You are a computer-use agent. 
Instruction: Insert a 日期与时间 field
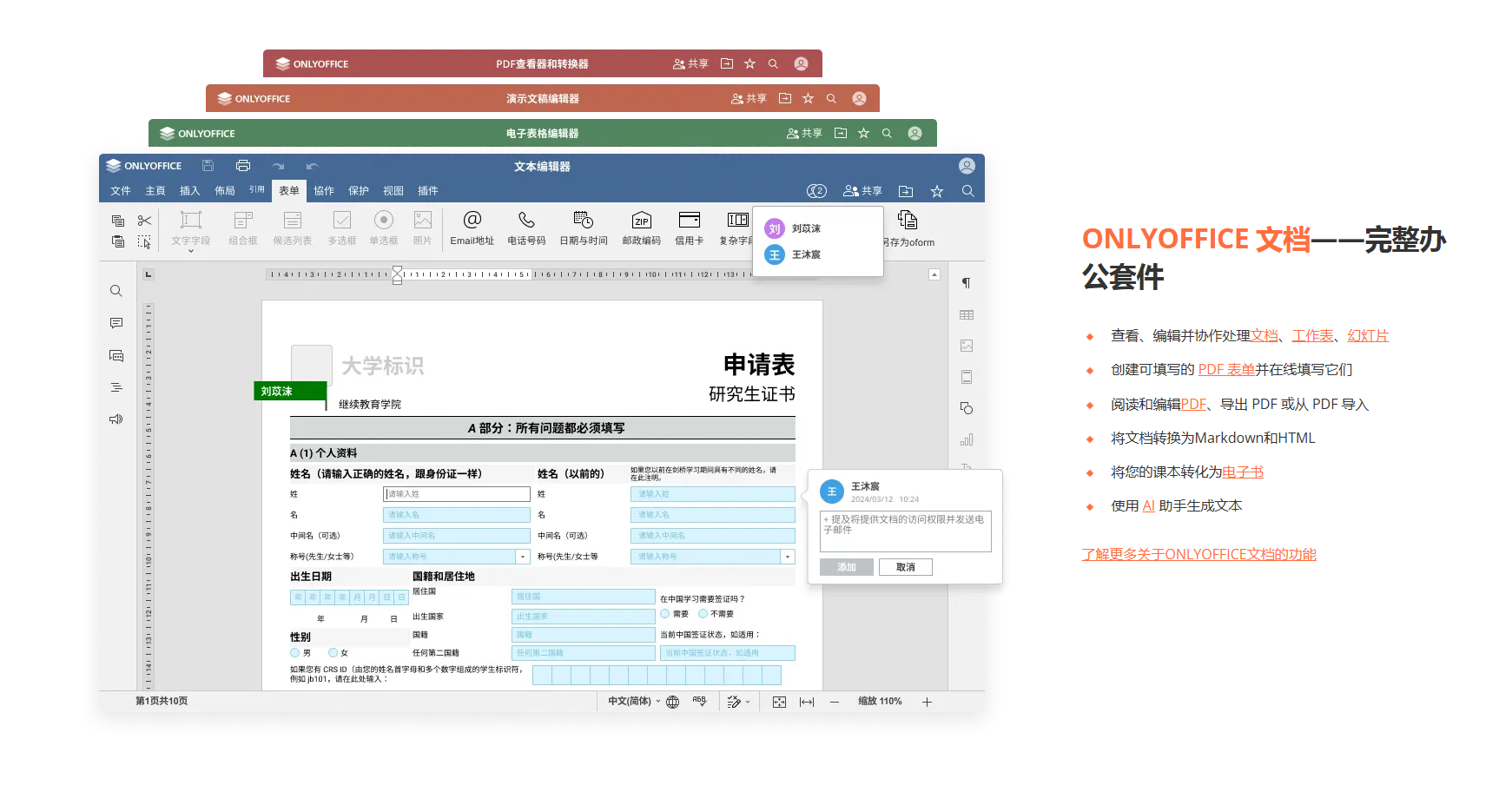584,228
